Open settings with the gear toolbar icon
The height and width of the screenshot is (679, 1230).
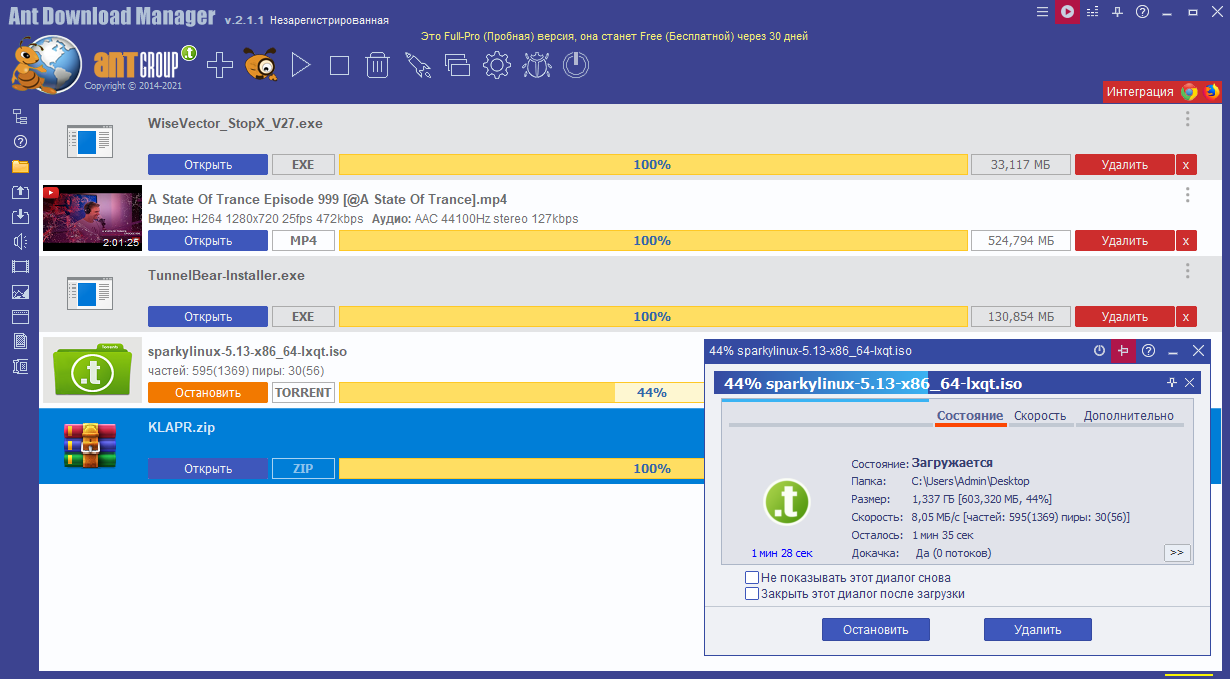coord(496,65)
